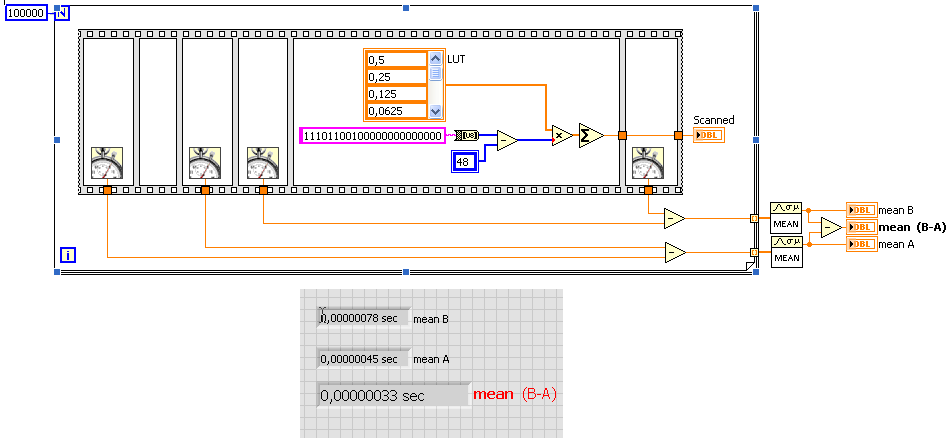Click the loop output tunnel feeding the lower MEAN
Screen dimensions: 952x444
point(754,252)
